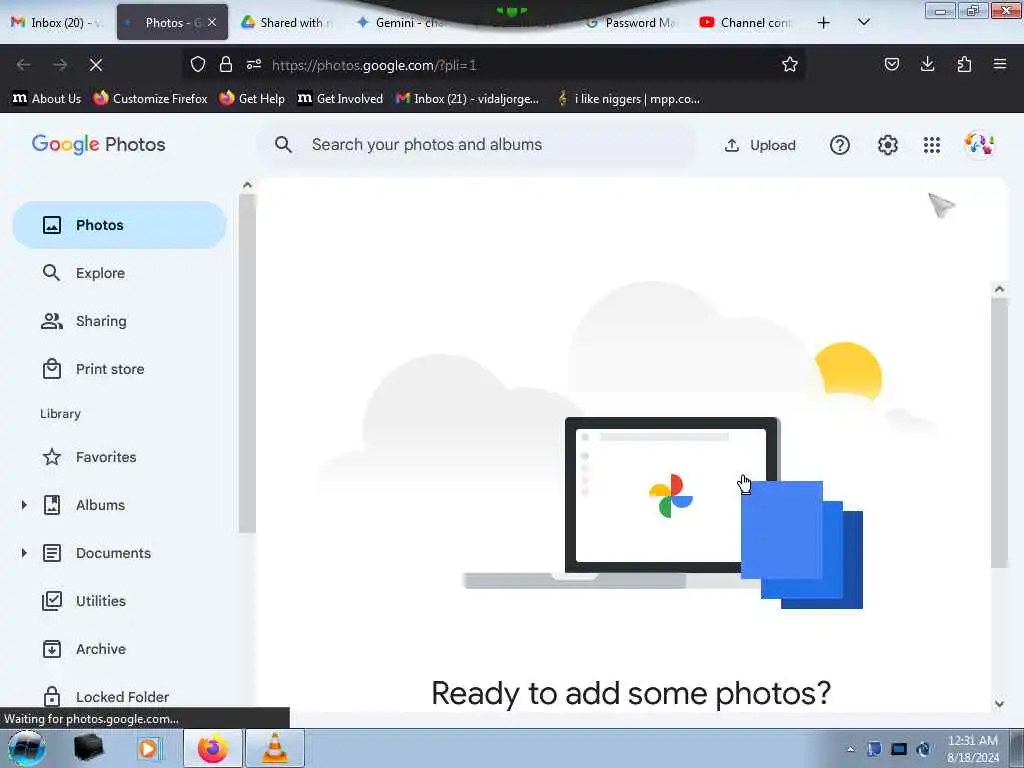The width and height of the screenshot is (1024, 768).
Task: Click the main content scroll down arrow
Action: click(999, 703)
